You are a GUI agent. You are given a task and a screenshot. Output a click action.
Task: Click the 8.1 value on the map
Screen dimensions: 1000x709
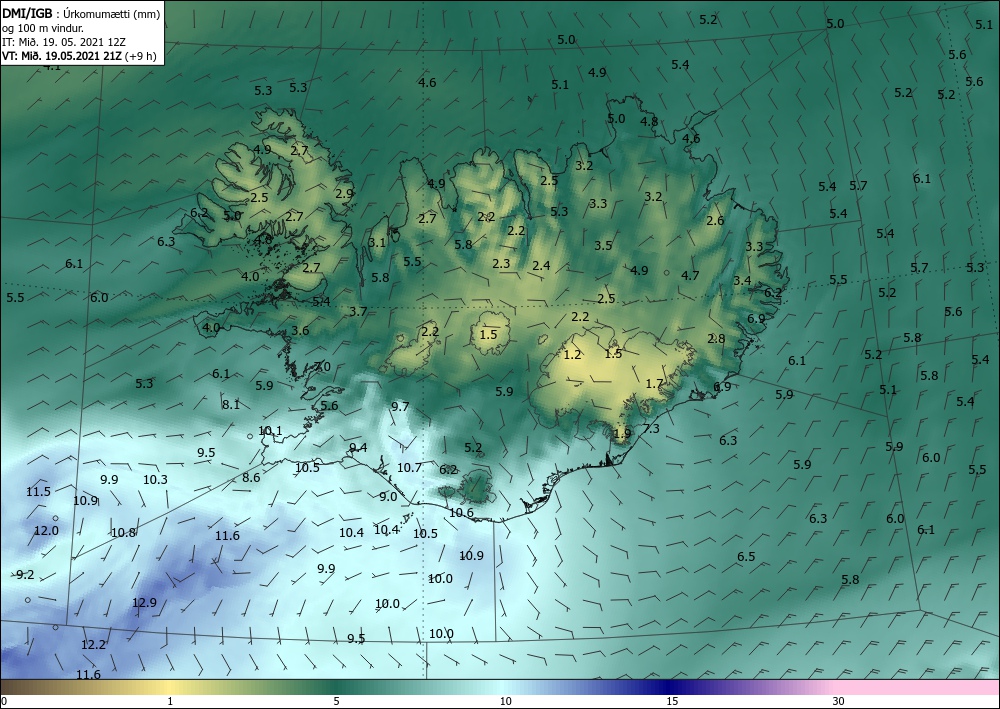pyautogui.click(x=231, y=404)
